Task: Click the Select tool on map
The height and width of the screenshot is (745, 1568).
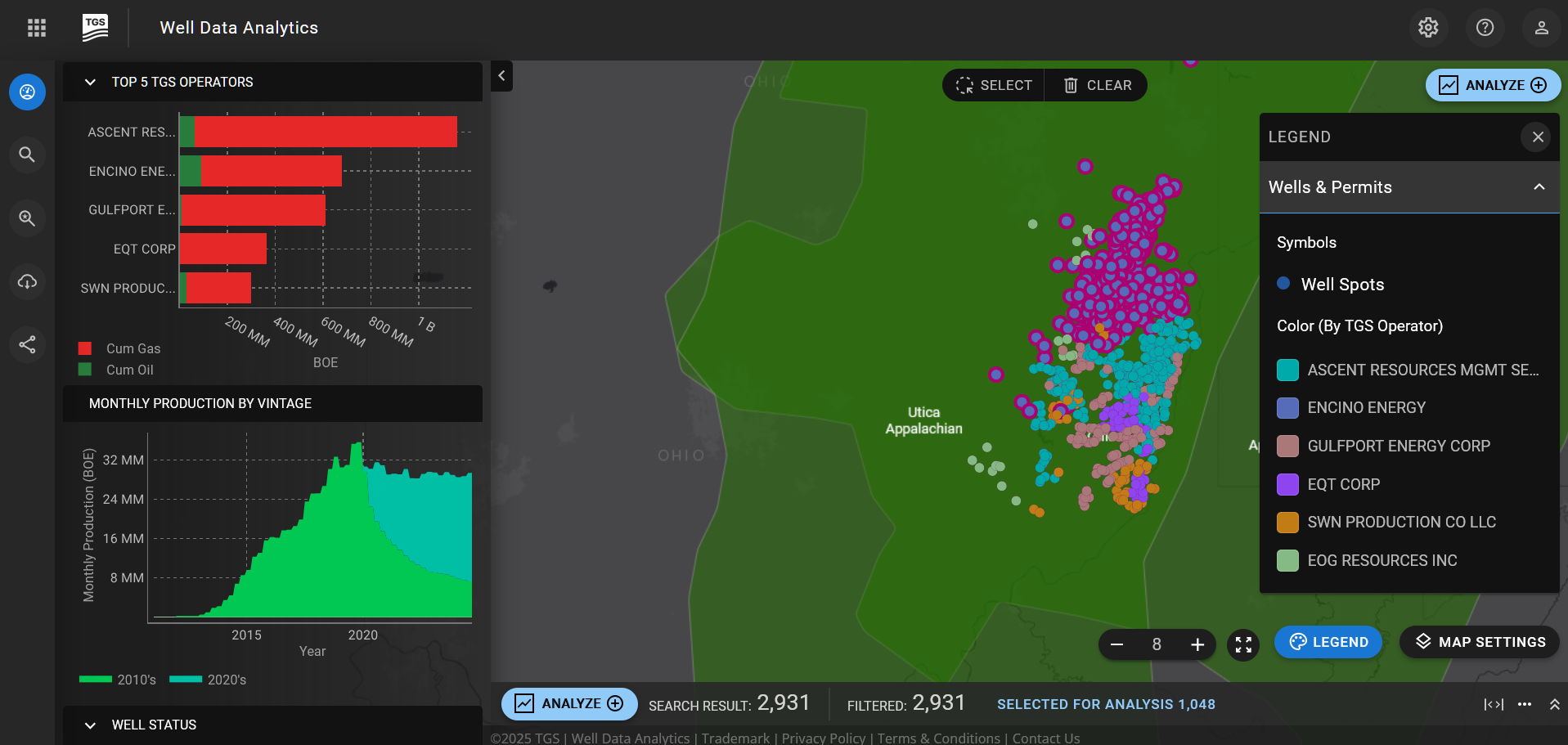Action: coord(994,85)
